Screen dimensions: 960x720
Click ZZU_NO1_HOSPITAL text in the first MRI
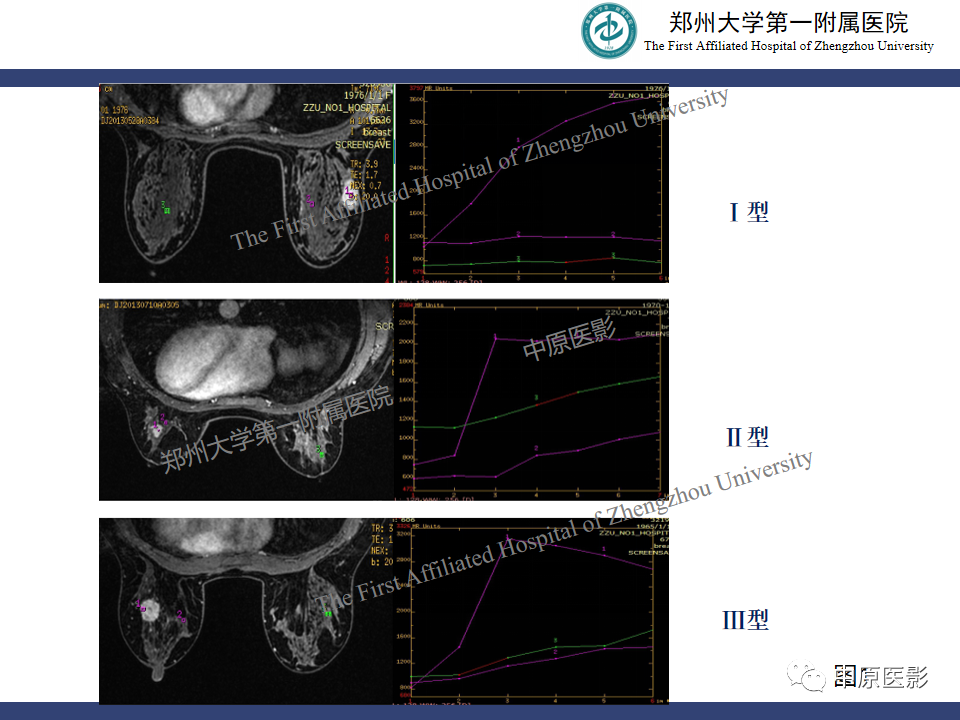(347, 108)
